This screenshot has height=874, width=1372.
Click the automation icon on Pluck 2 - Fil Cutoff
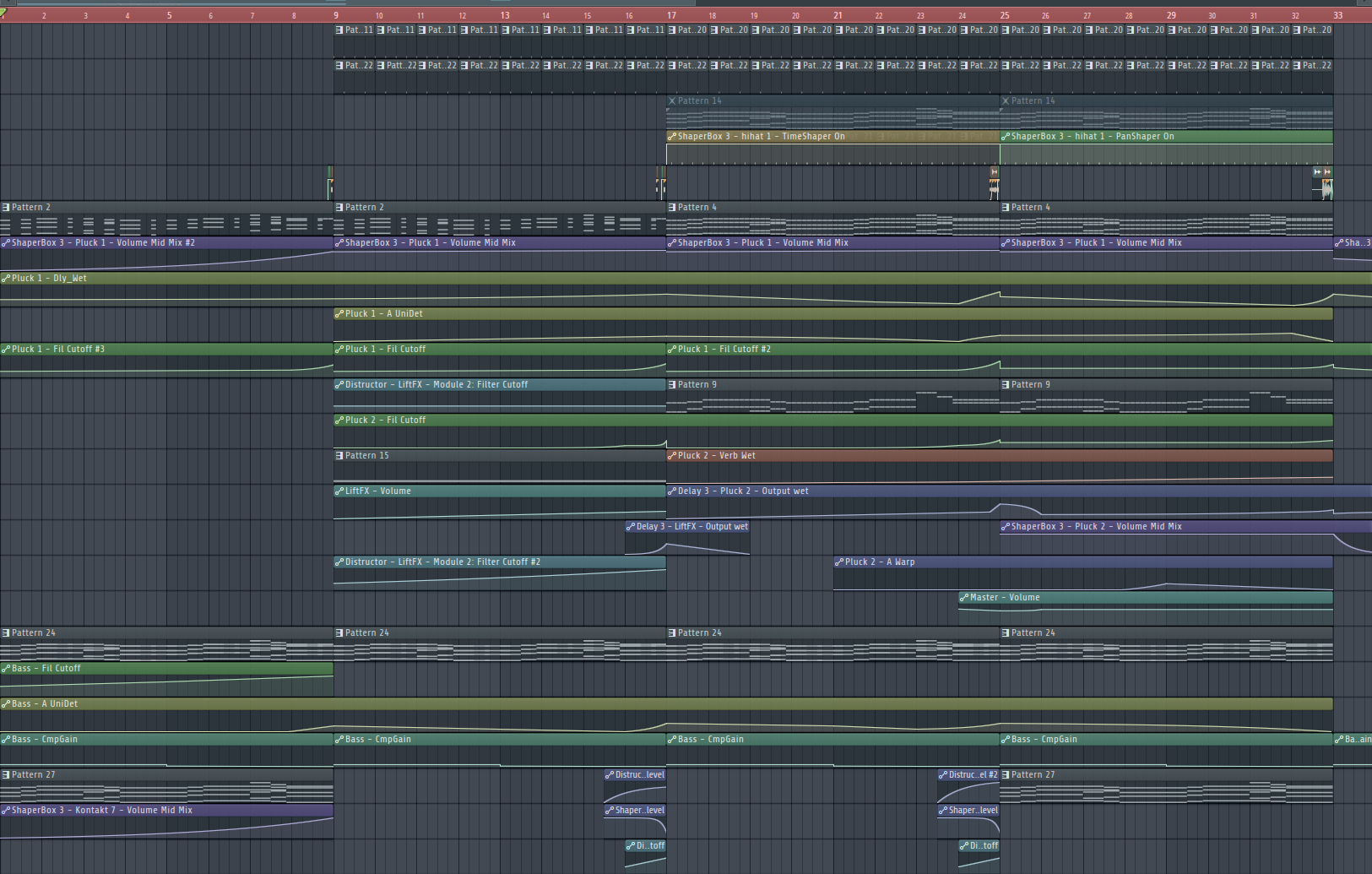click(x=339, y=420)
